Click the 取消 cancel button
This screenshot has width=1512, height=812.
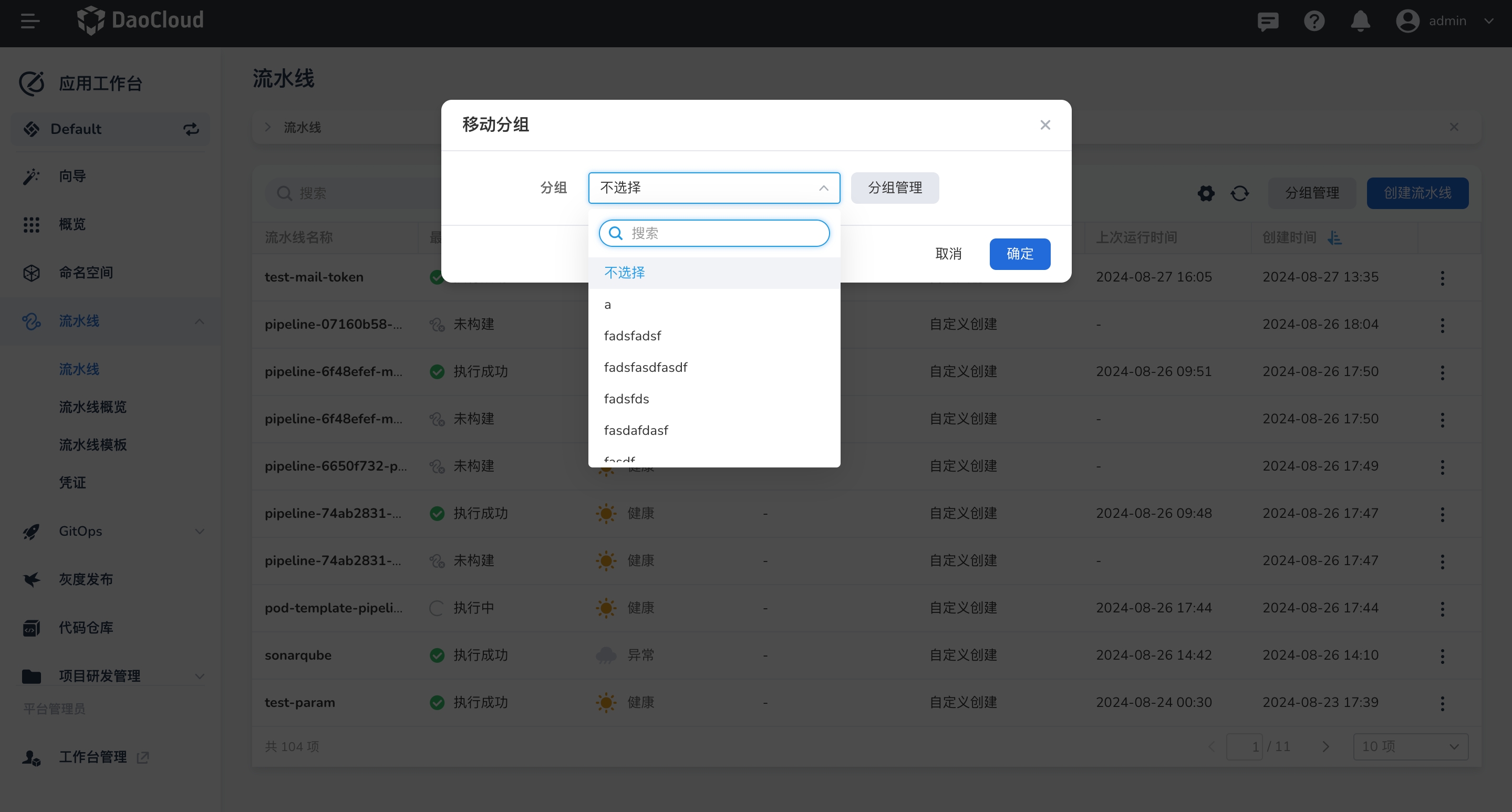(x=948, y=254)
